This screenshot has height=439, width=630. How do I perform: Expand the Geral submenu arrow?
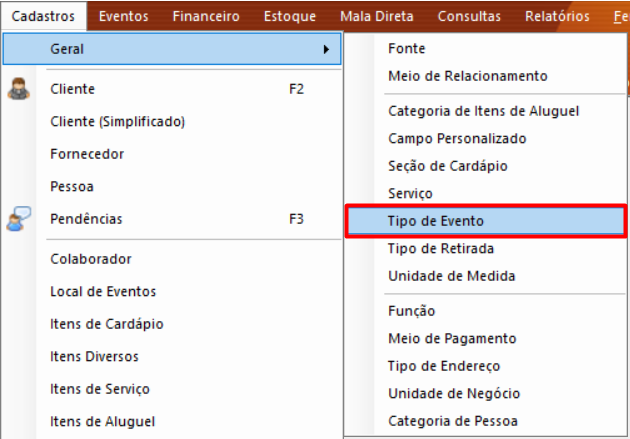click(x=326, y=49)
